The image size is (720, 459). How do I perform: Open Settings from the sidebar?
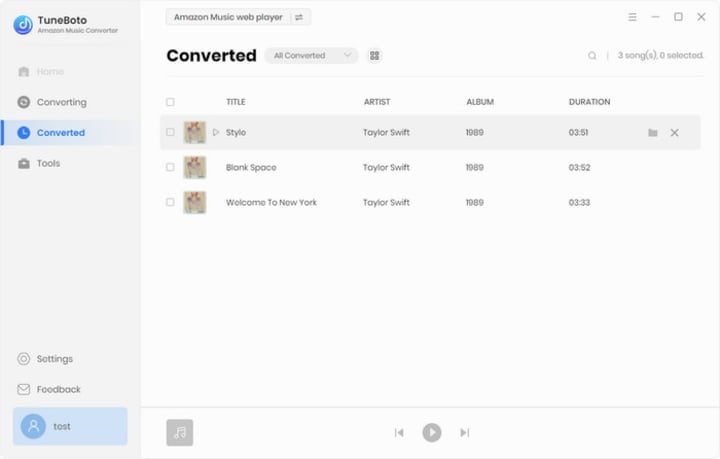click(x=45, y=358)
